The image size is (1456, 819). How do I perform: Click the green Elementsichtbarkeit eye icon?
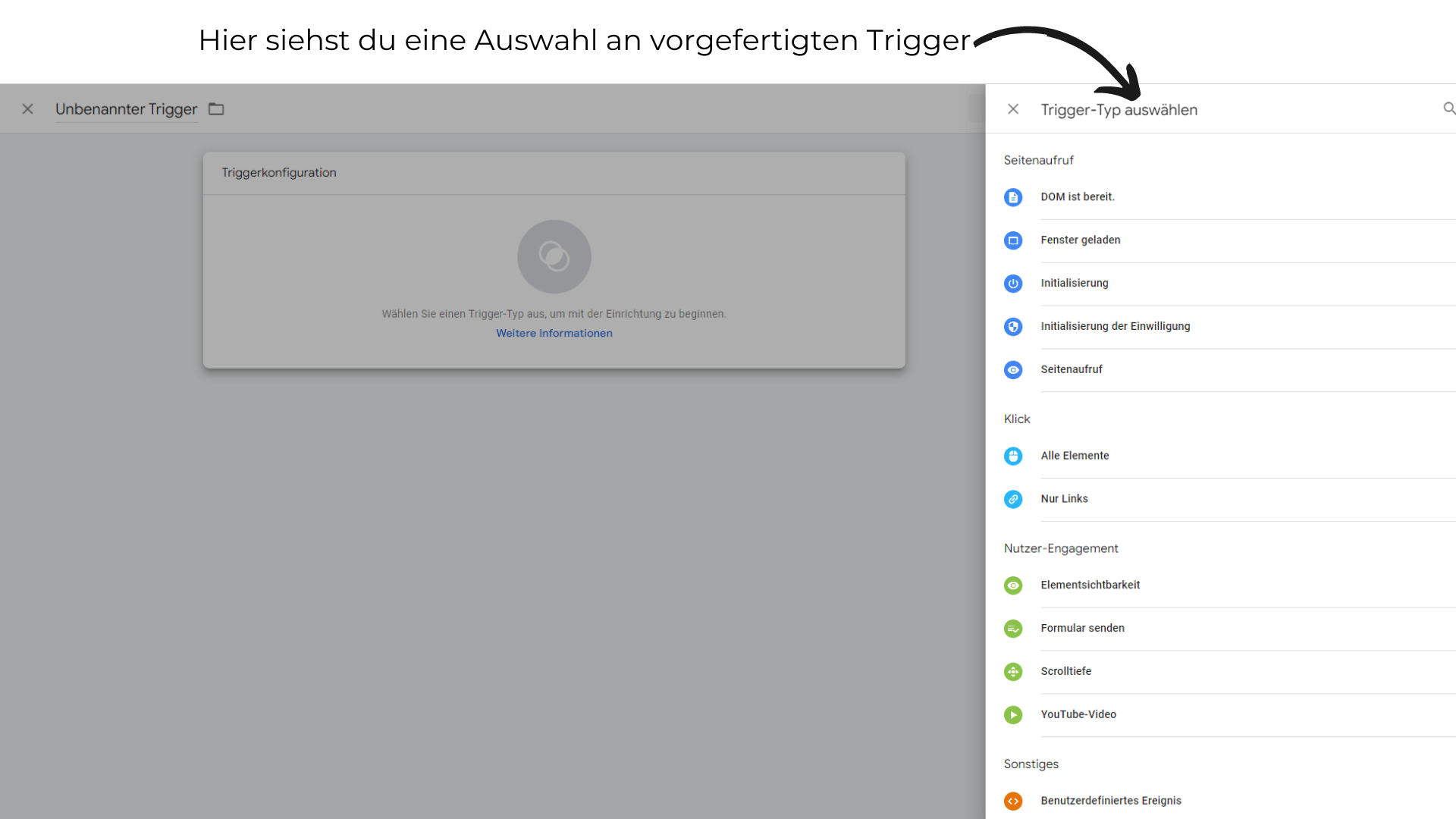1013,585
